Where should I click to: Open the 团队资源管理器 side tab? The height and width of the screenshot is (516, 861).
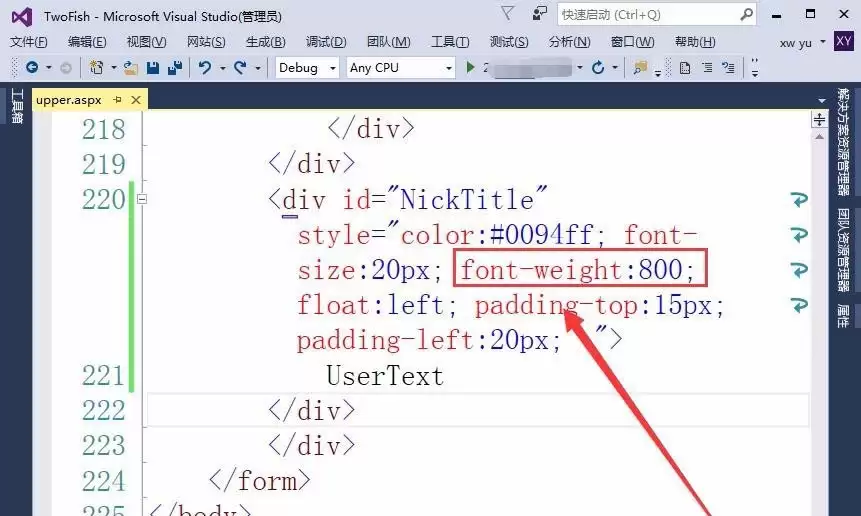(843, 250)
